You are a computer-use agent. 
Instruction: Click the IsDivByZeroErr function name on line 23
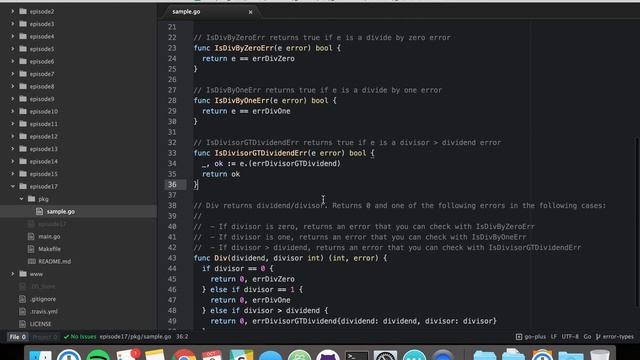(244, 48)
